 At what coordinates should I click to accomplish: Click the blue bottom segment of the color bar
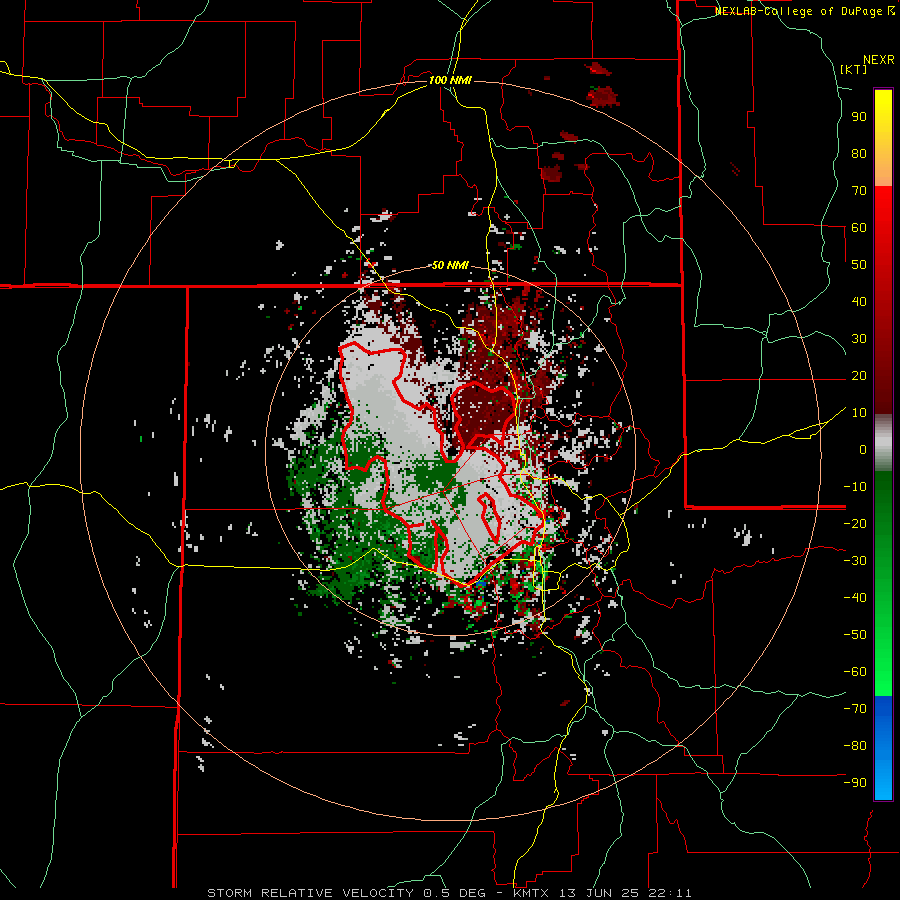click(x=883, y=748)
